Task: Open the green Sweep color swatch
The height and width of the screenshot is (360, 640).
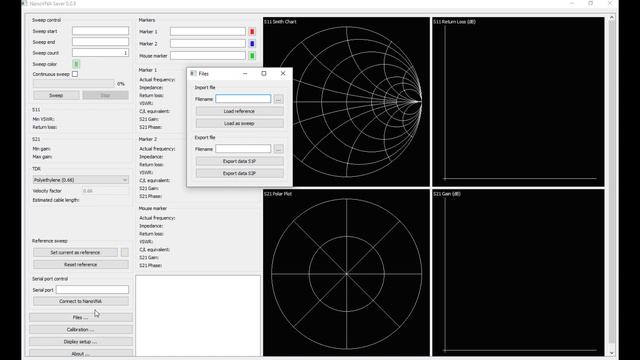Action: click(x=76, y=64)
